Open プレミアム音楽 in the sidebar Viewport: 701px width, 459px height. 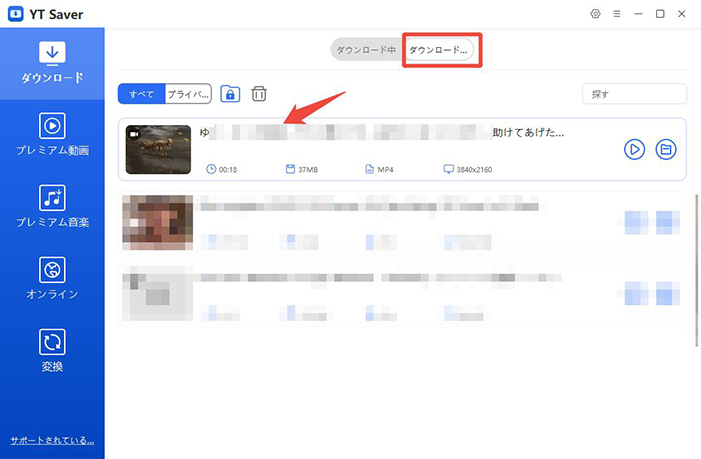click(x=52, y=206)
